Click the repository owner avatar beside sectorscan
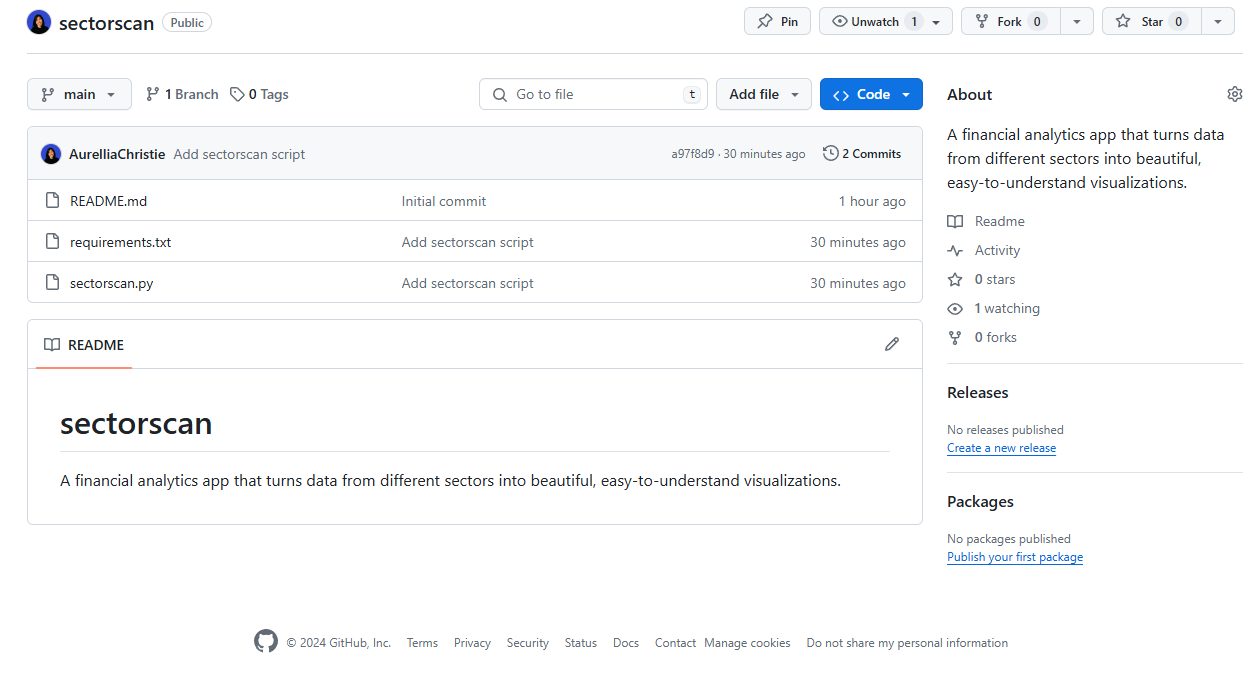This screenshot has width=1258, height=681. click(39, 22)
